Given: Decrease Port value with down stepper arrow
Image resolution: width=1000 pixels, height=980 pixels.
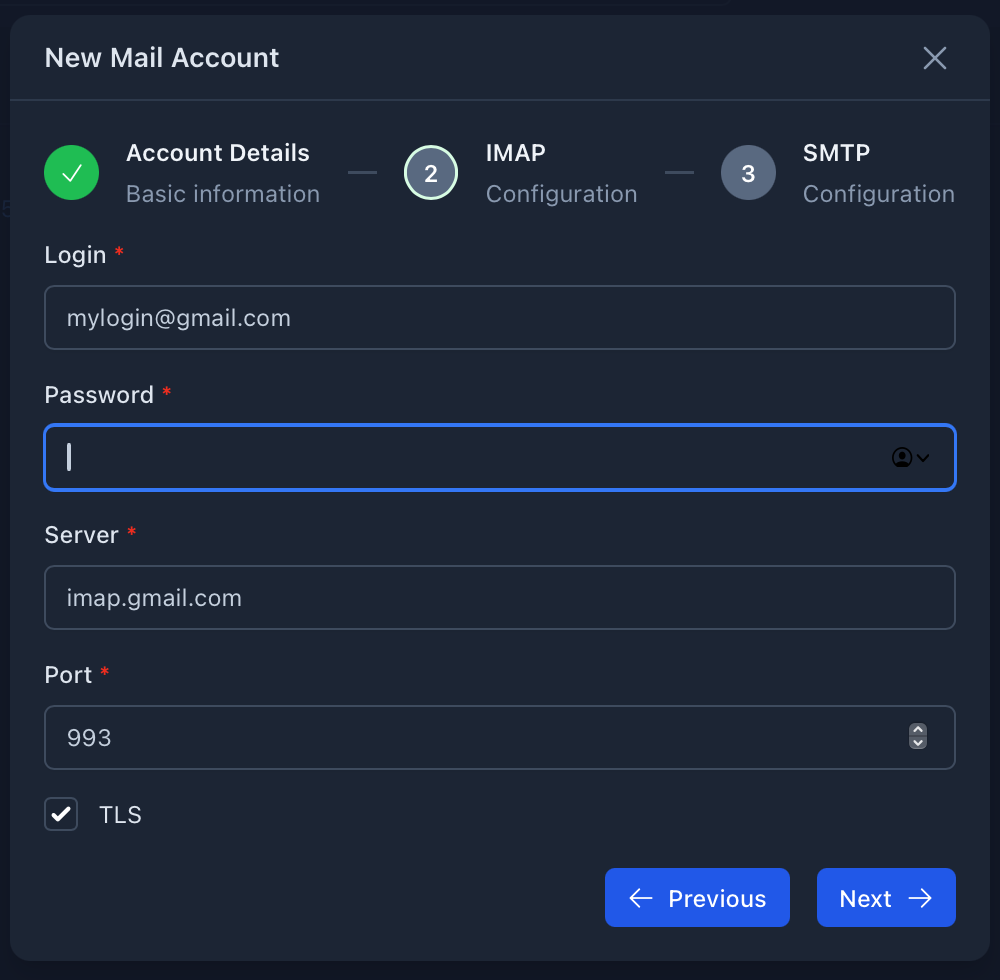Looking at the screenshot, I should click(x=918, y=743).
